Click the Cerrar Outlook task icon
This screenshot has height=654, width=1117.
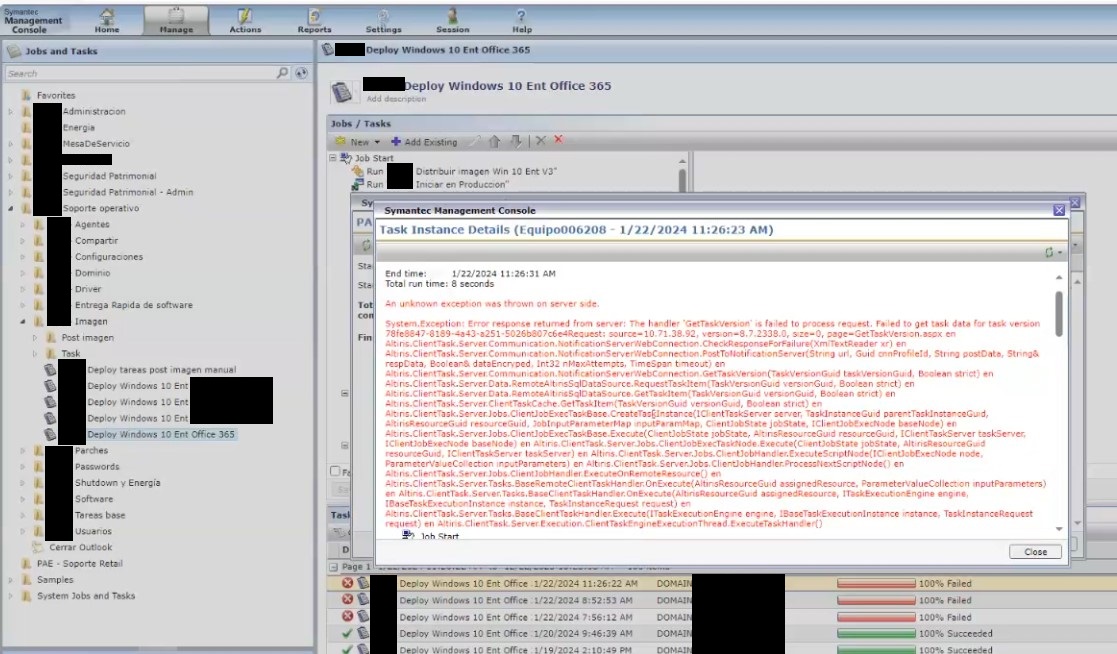pyautogui.click(x=38, y=547)
